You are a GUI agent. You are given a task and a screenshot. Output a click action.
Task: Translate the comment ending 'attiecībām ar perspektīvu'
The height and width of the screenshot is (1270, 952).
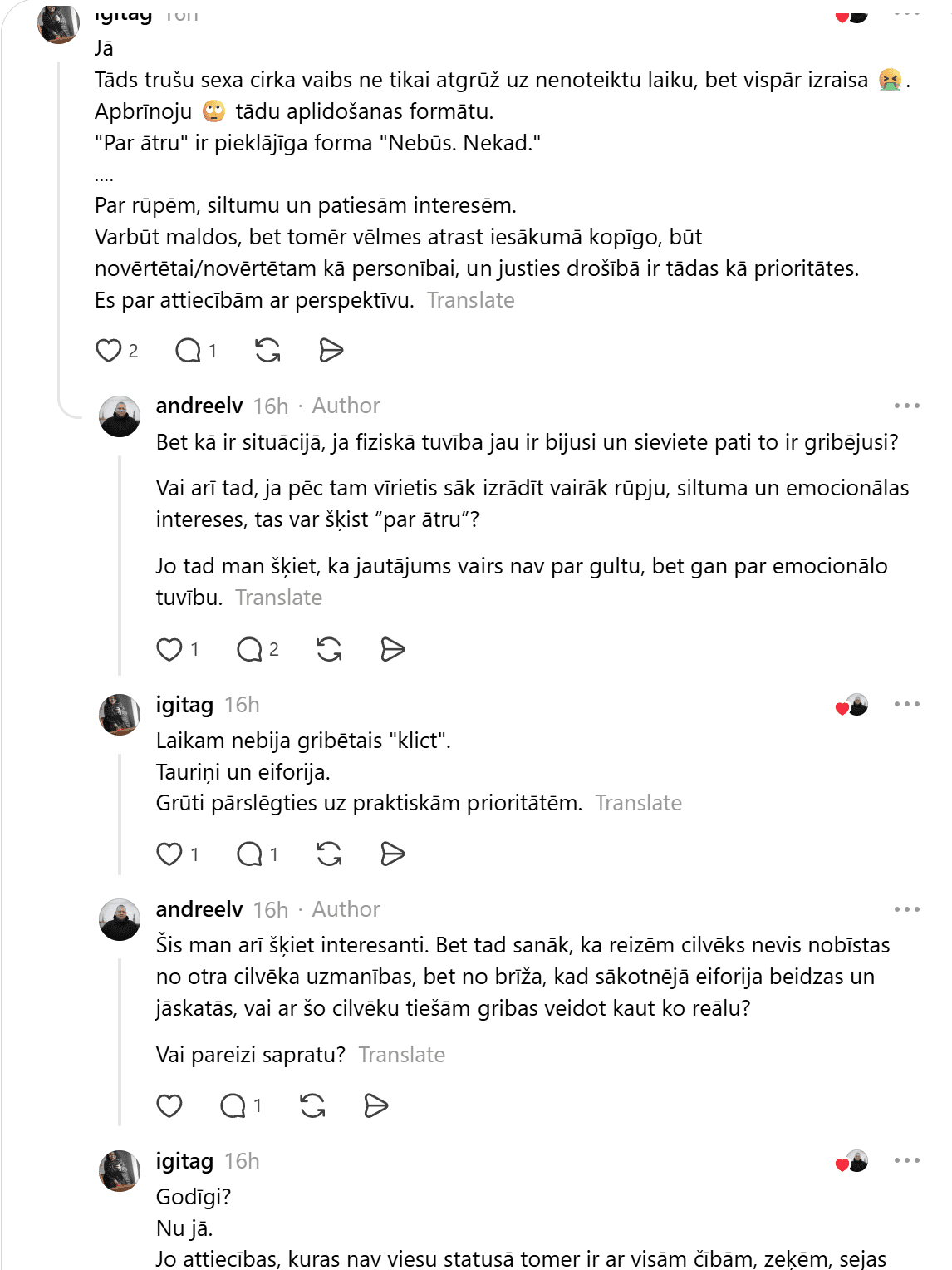pos(471,300)
